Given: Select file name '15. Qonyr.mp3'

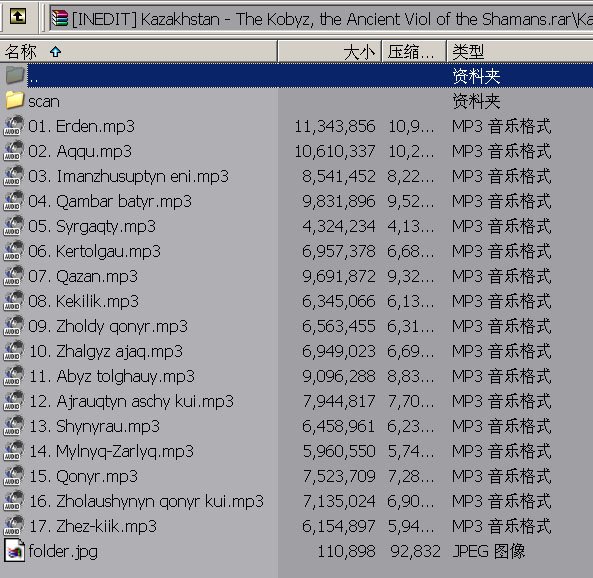Looking at the screenshot, I should pyautogui.click(x=83, y=476).
